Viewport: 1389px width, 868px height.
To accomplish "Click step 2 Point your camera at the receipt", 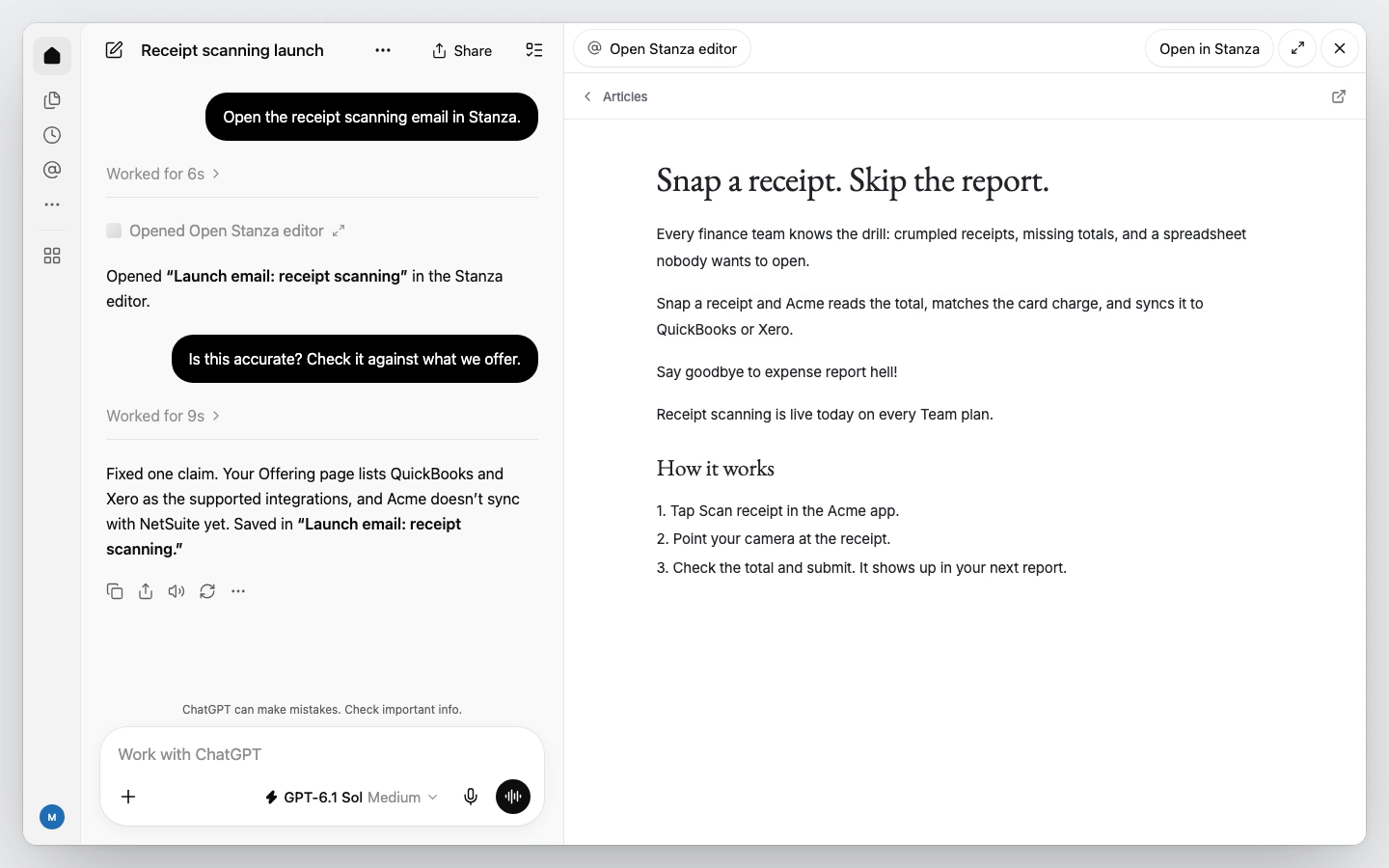I will pos(774,539).
